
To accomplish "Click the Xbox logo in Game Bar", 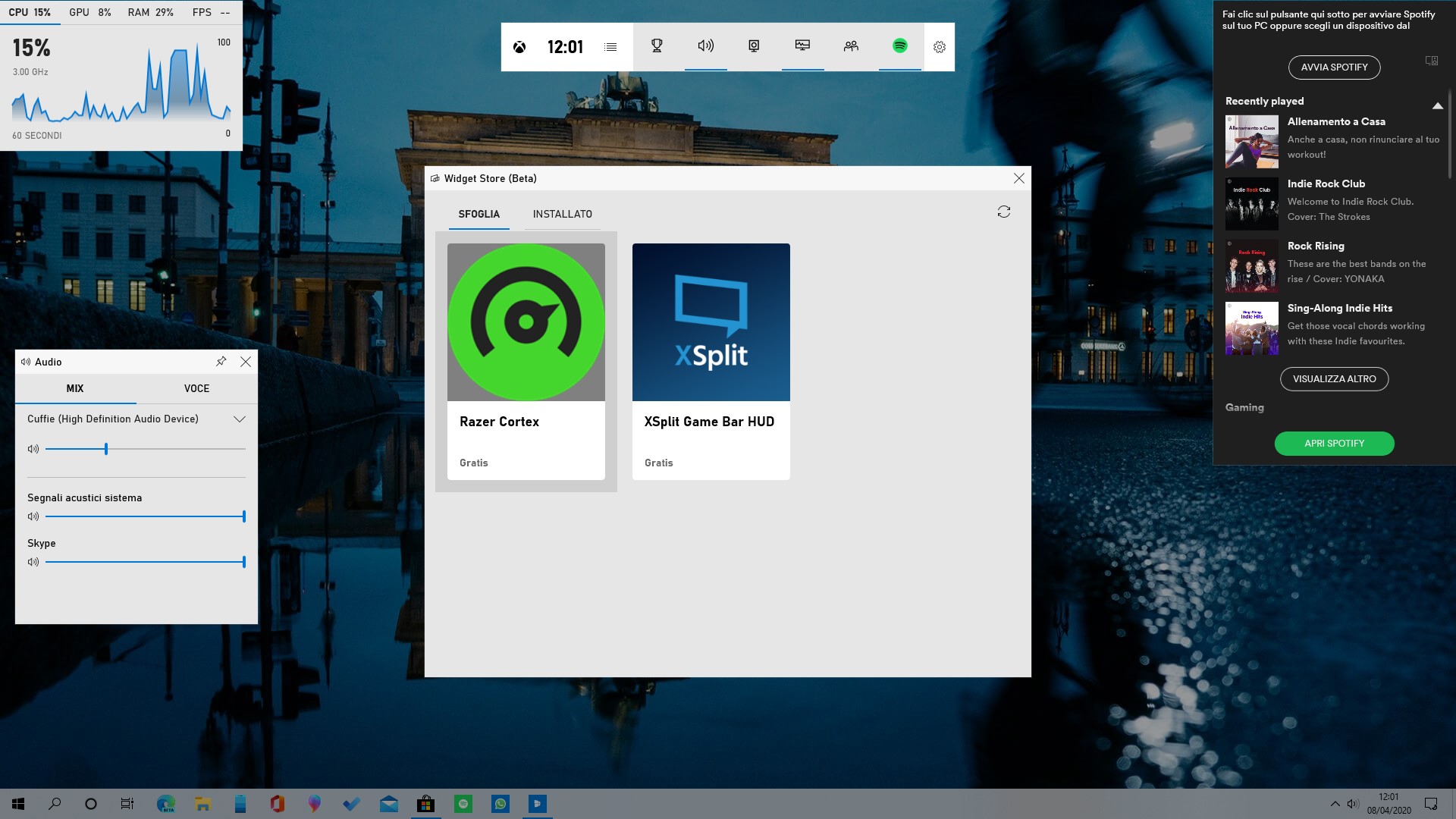I will coord(519,47).
